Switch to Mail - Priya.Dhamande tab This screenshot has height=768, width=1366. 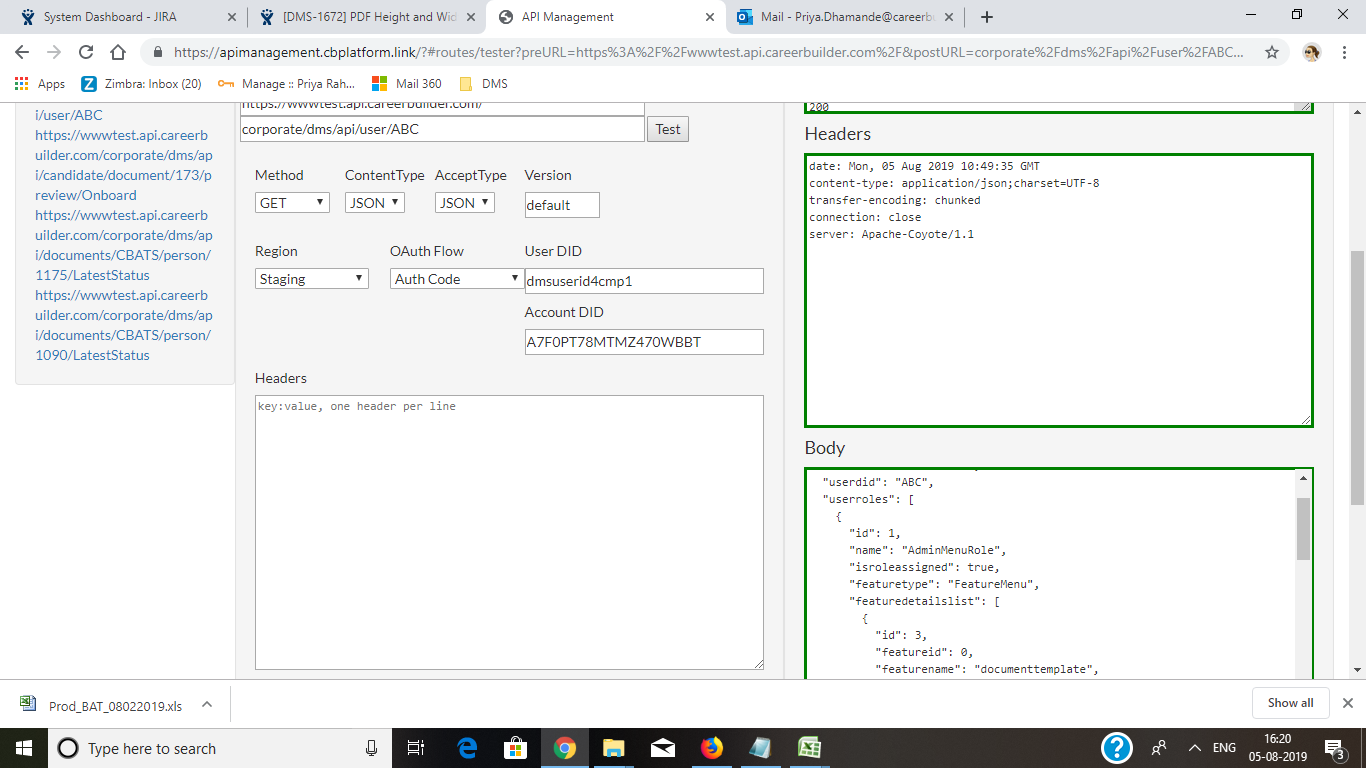[x=845, y=17]
